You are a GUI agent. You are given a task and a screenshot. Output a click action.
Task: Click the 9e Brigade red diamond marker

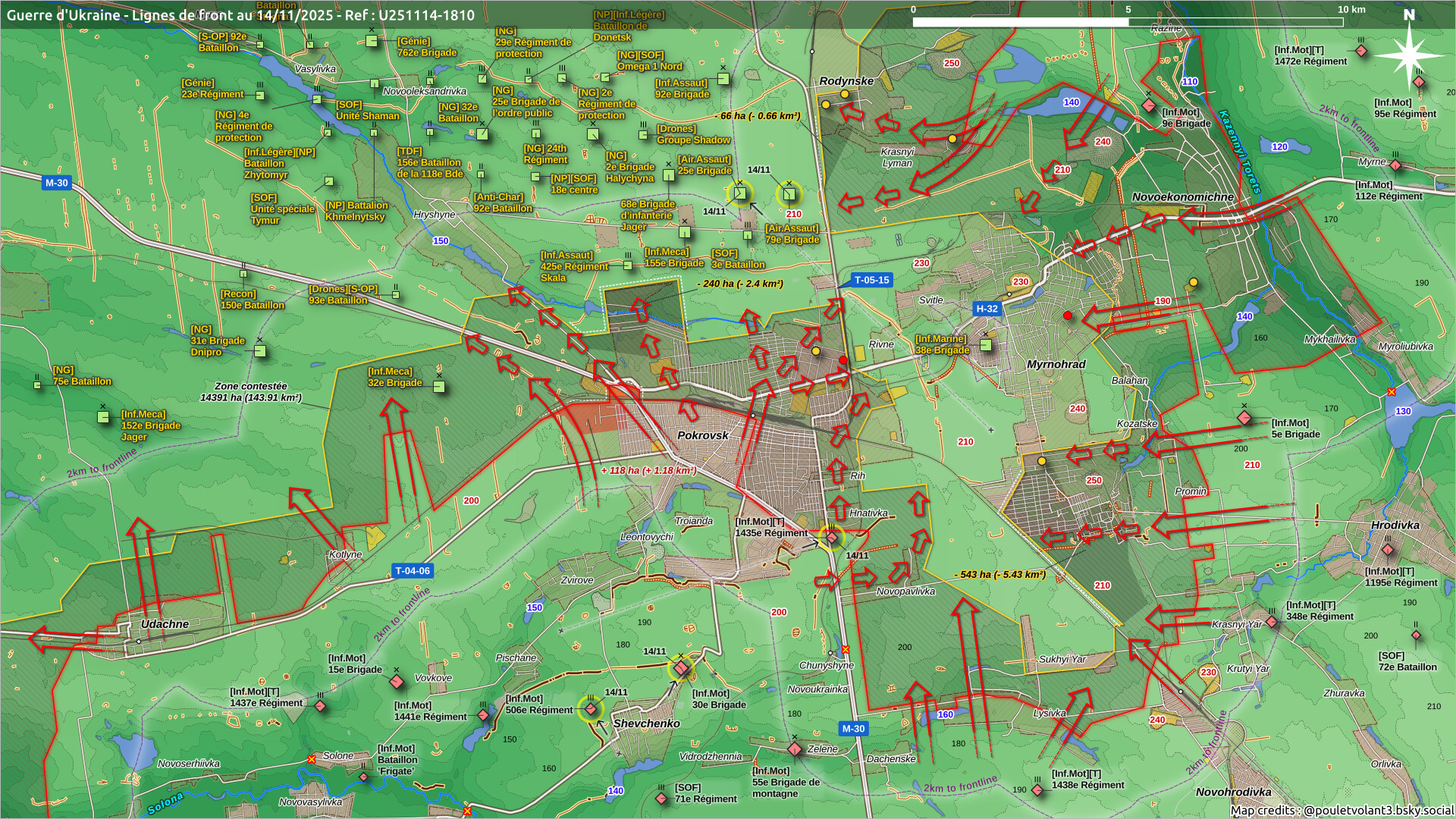tap(1149, 105)
